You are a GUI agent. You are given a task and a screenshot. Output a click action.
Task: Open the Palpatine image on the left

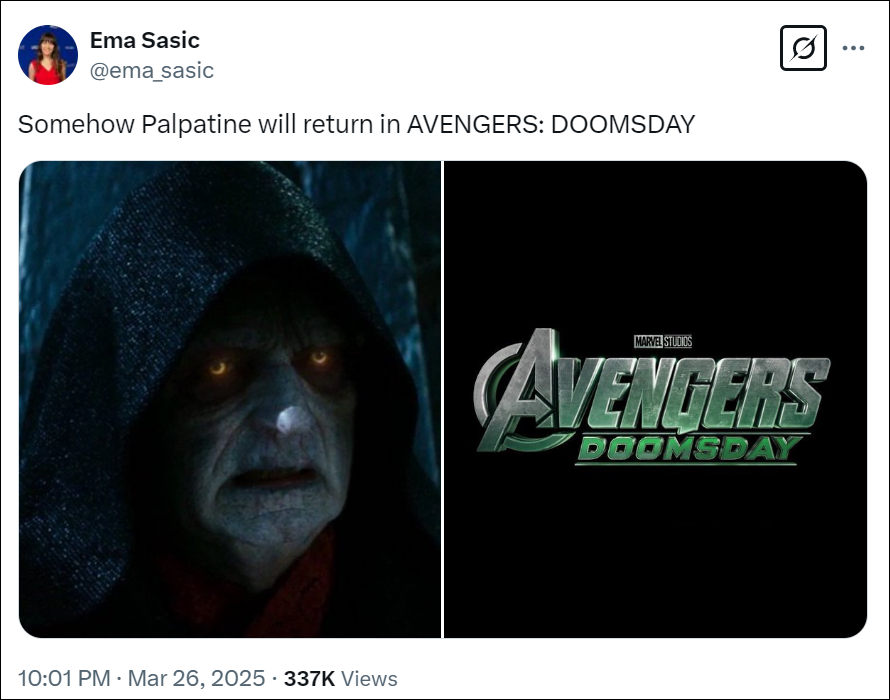coord(230,399)
